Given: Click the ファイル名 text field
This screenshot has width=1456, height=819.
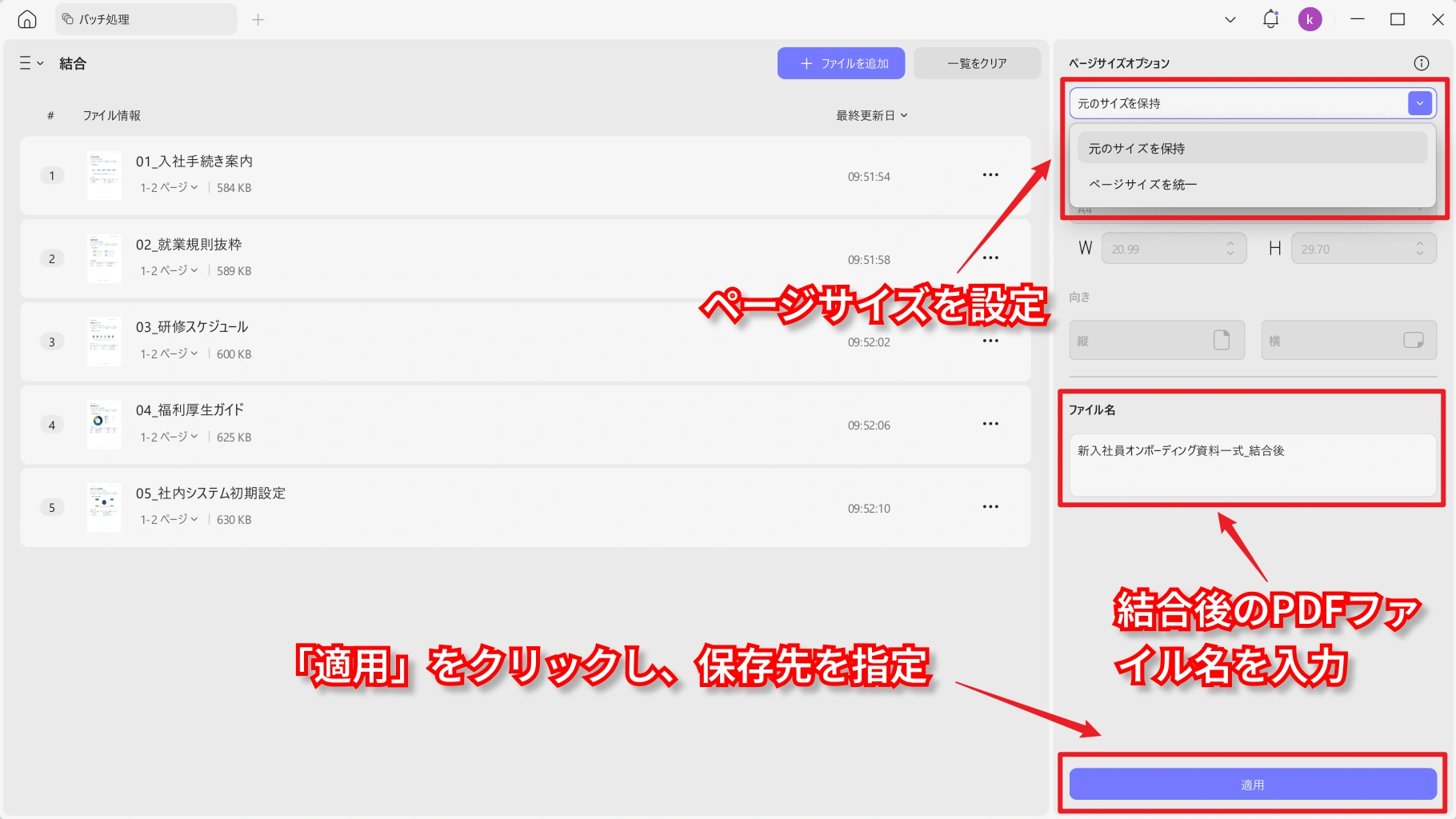Looking at the screenshot, I should tap(1253, 465).
